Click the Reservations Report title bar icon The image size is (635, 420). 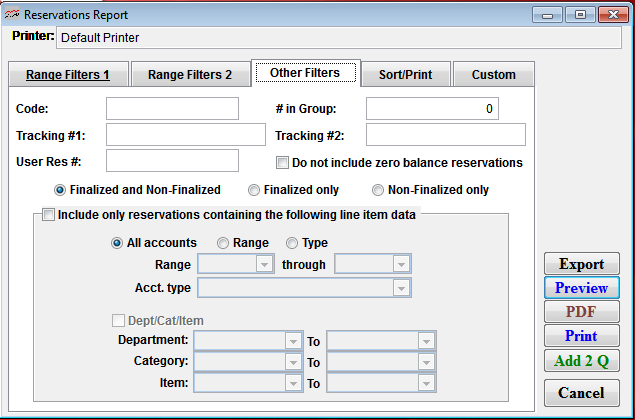(13, 15)
